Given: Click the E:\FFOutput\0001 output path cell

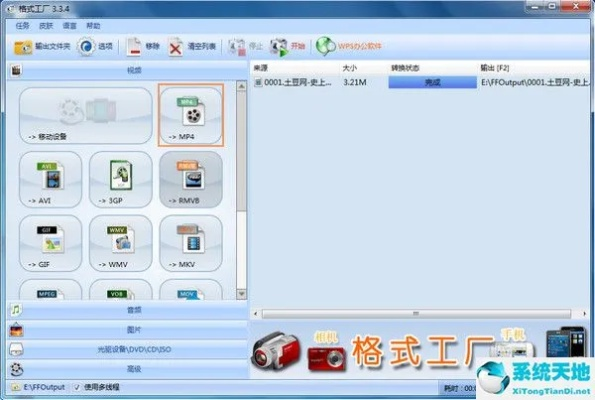Looking at the screenshot, I should [x=535, y=82].
